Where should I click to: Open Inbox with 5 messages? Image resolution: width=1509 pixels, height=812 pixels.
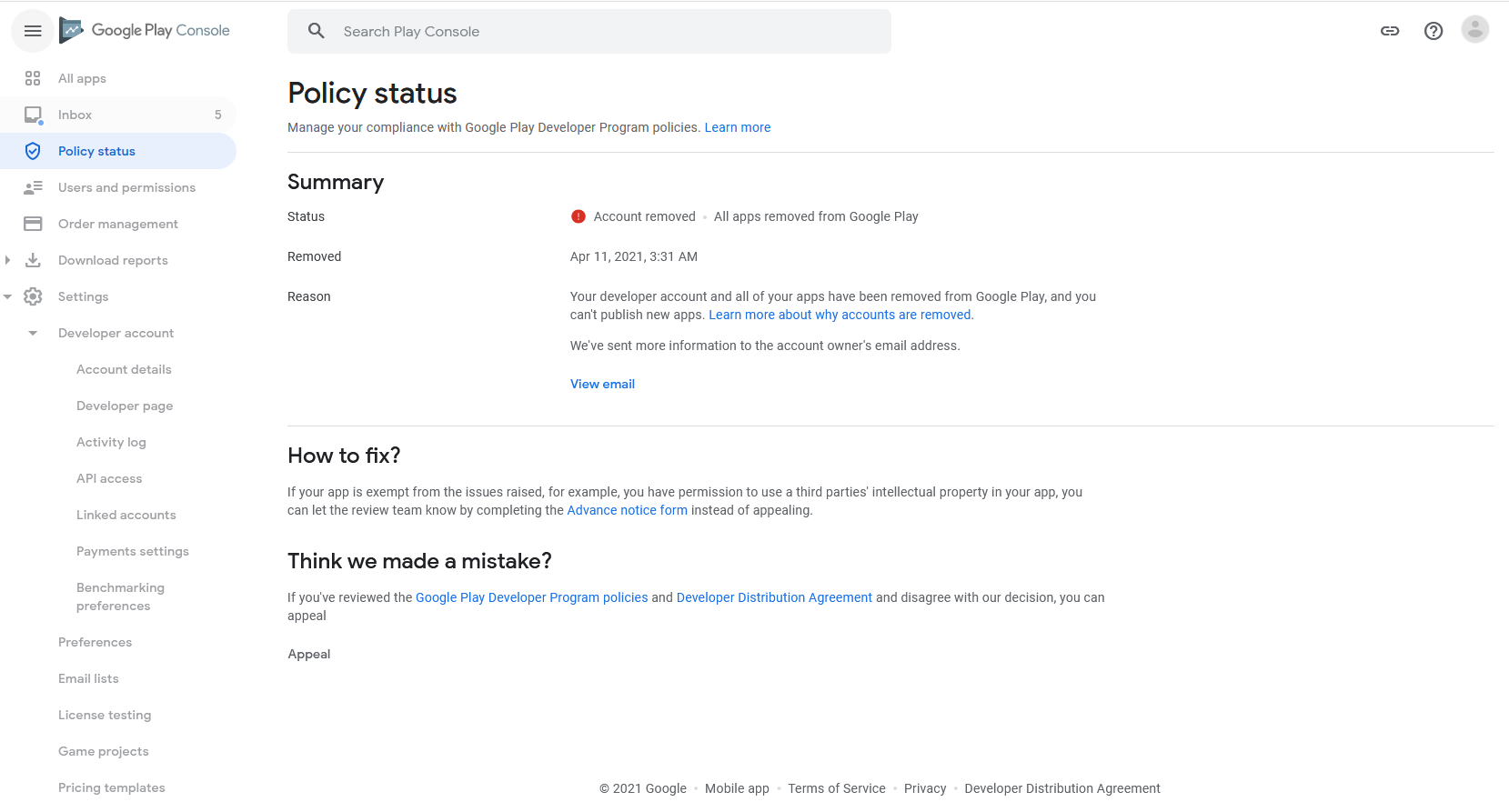pyautogui.click(x=118, y=115)
